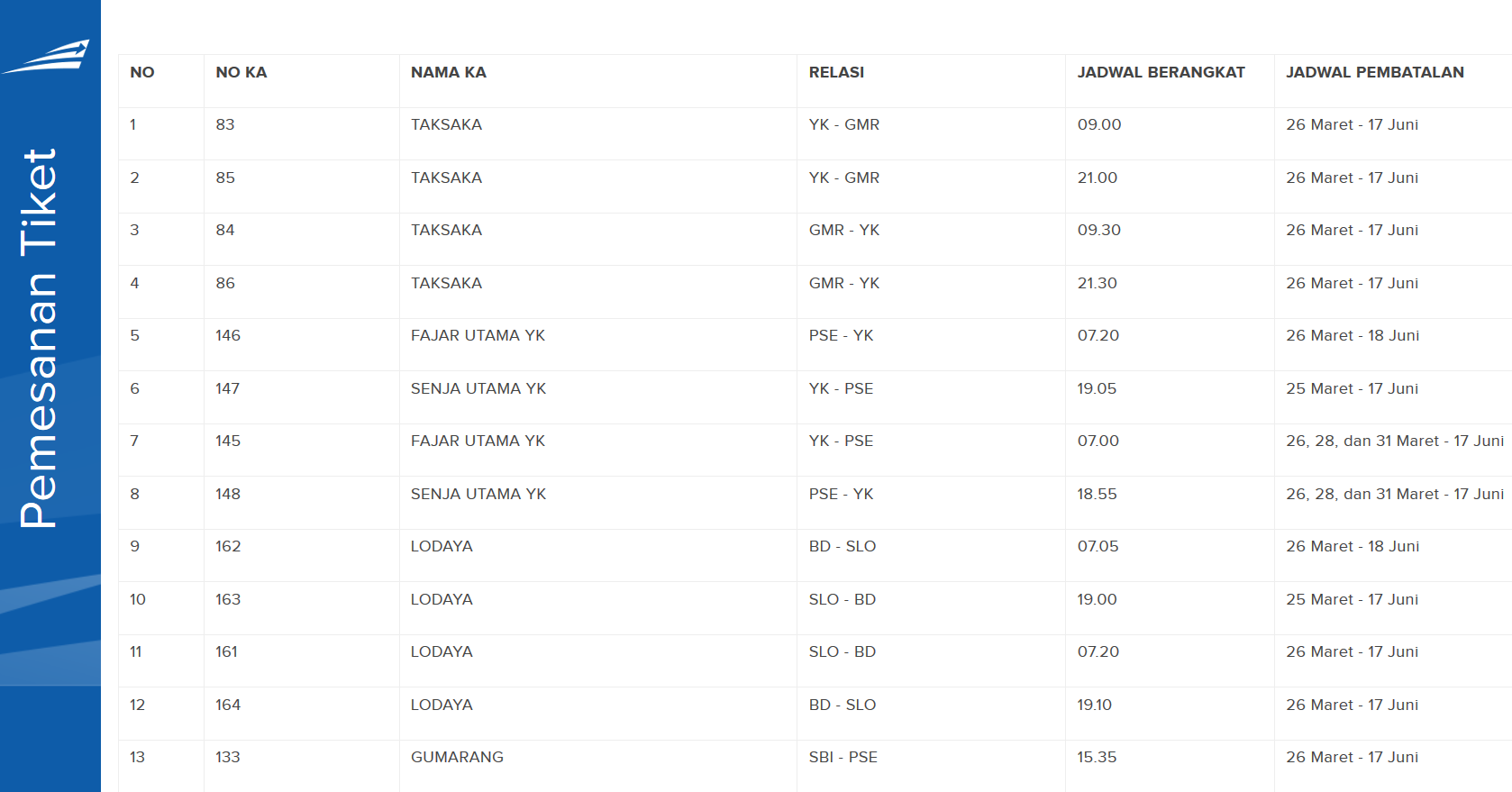Click SENJA UTAMA YK in row 6
The height and width of the screenshot is (792, 1512).
pyautogui.click(x=478, y=388)
